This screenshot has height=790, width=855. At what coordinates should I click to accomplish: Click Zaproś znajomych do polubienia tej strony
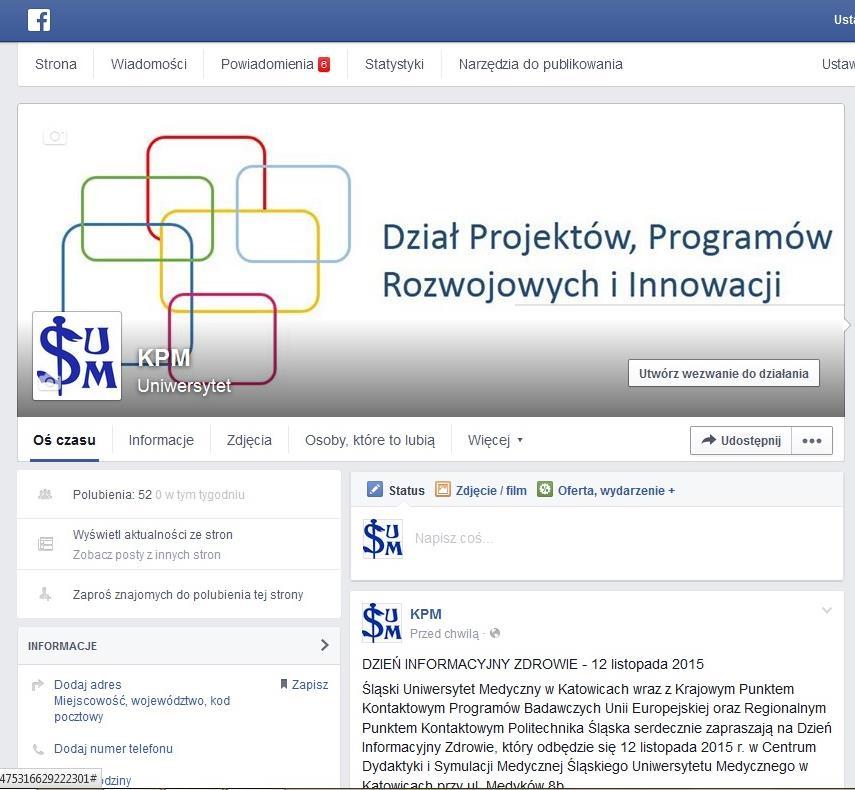pos(188,595)
